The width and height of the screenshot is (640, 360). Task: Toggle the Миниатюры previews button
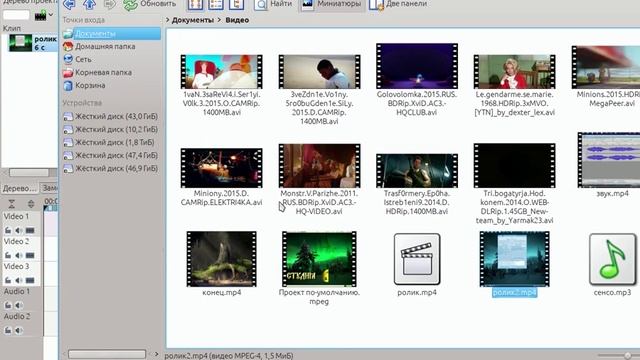pos(332,4)
